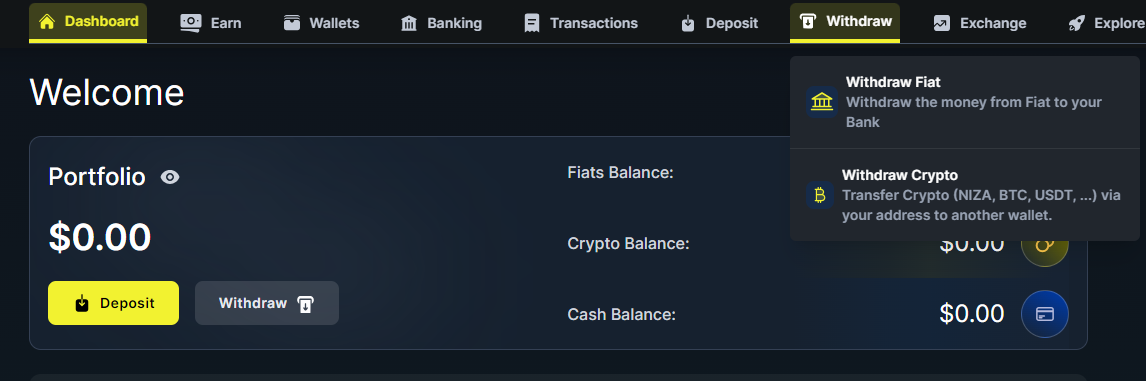
Task: Open the Transactions tab
Action: [581, 23]
